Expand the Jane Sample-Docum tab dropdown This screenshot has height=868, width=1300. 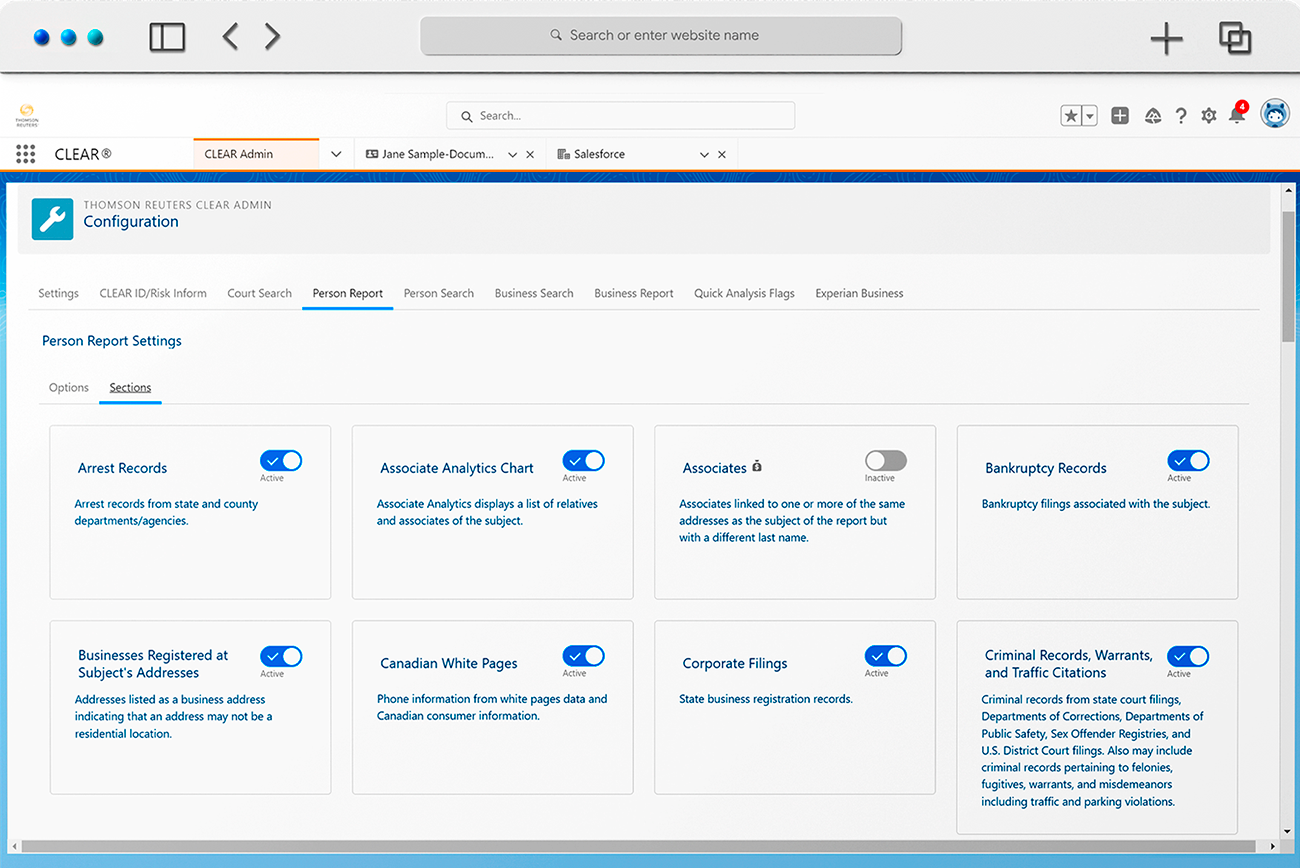[510, 153]
